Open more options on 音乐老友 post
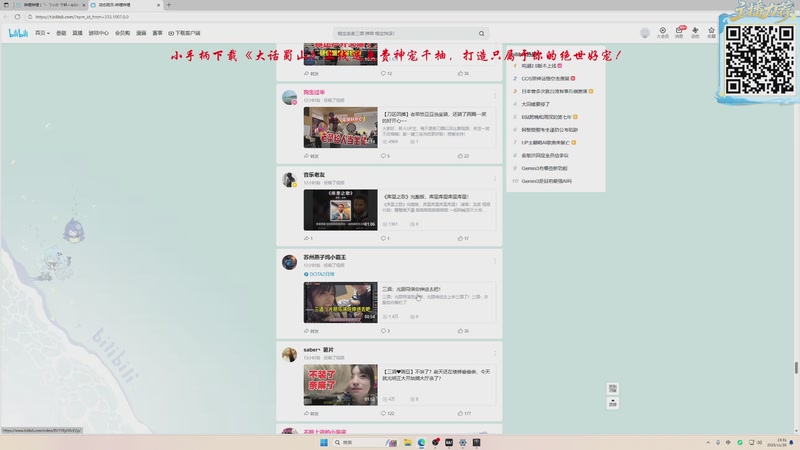Image resolution: width=800 pixels, height=450 pixels. click(494, 179)
